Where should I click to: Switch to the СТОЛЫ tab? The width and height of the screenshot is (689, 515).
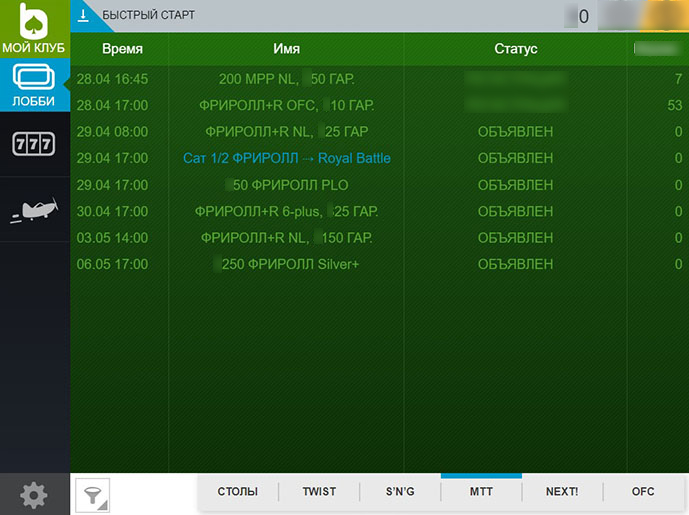(x=237, y=492)
